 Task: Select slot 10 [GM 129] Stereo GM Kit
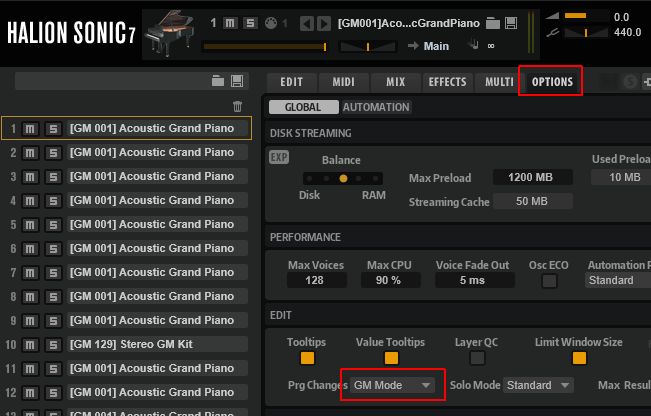click(157, 344)
